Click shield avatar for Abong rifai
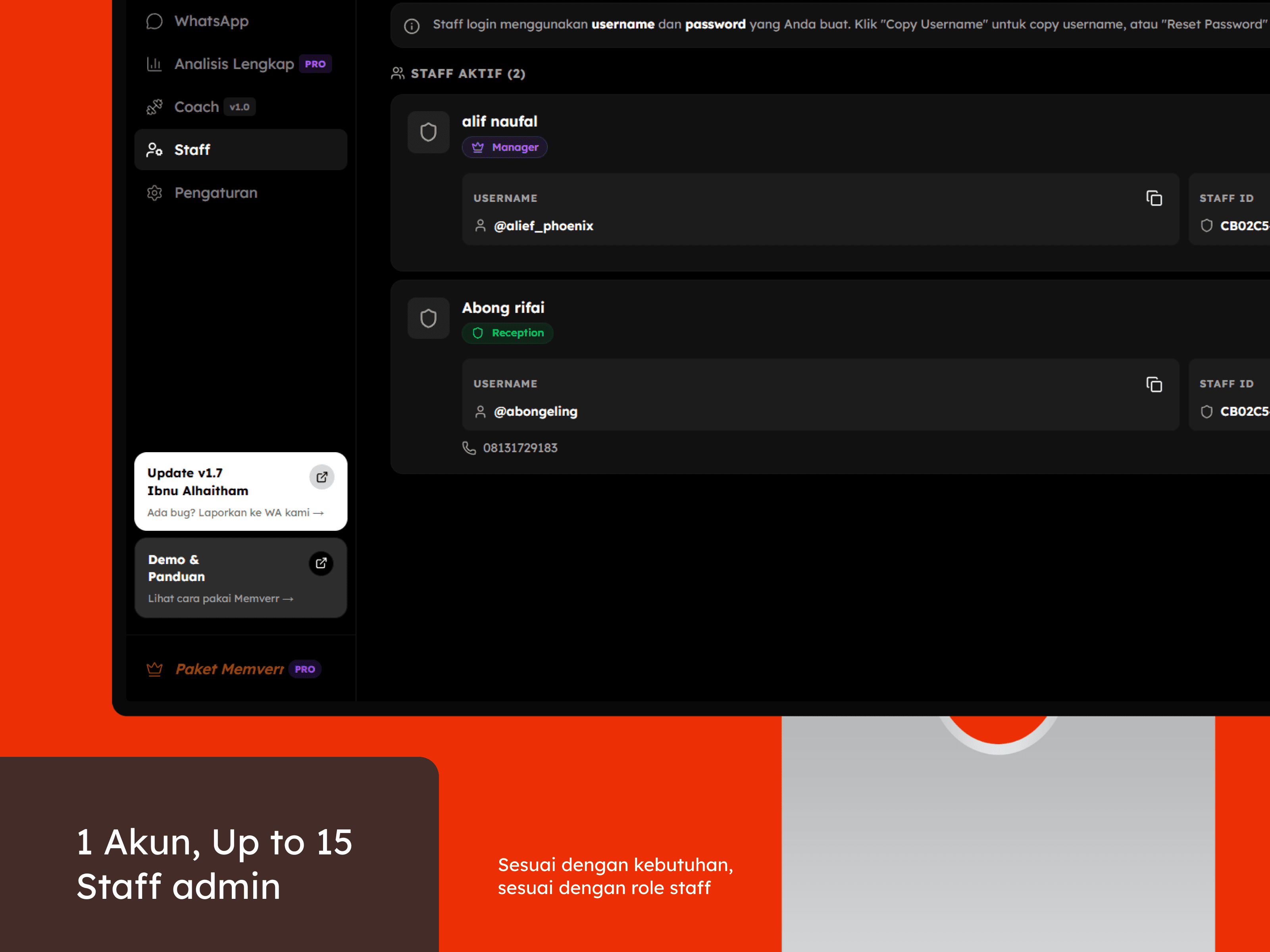The width and height of the screenshot is (1270, 952). click(x=428, y=318)
